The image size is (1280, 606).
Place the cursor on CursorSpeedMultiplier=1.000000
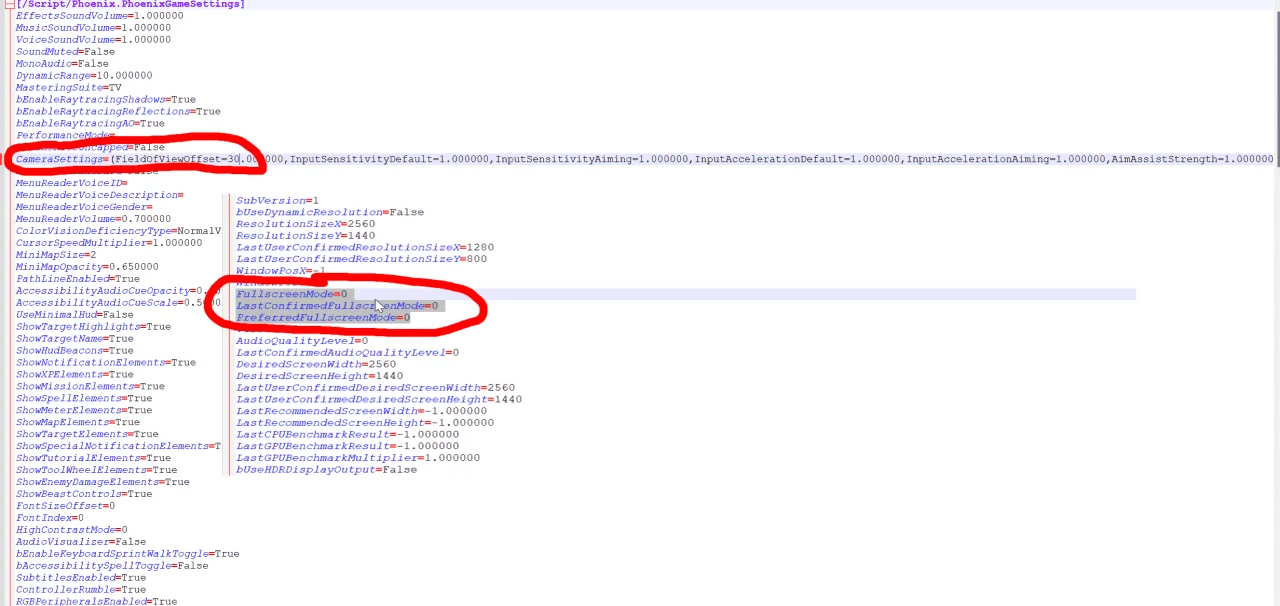click(109, 244)
